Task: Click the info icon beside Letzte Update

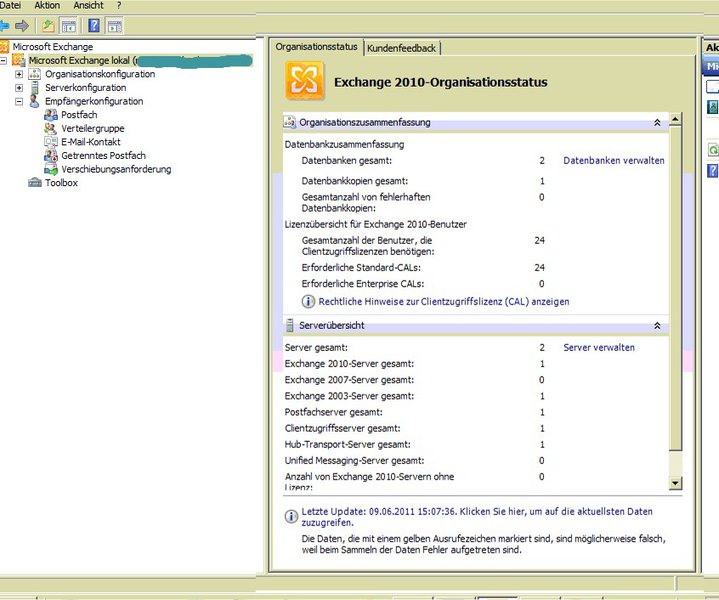Action: [291, 517]
